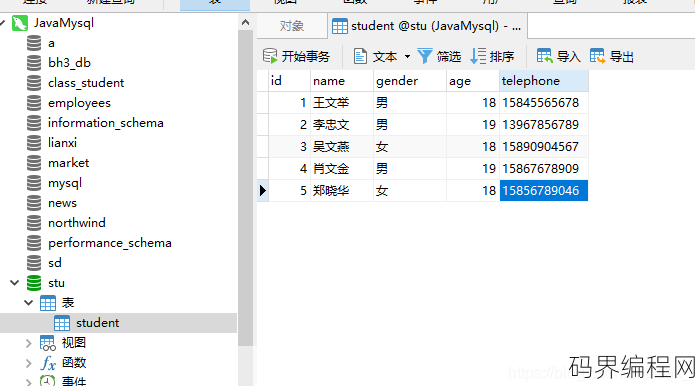Screen dimensions: 695x386
Task: Click the 排序 sort button
Action: click(x=492, y=56)
